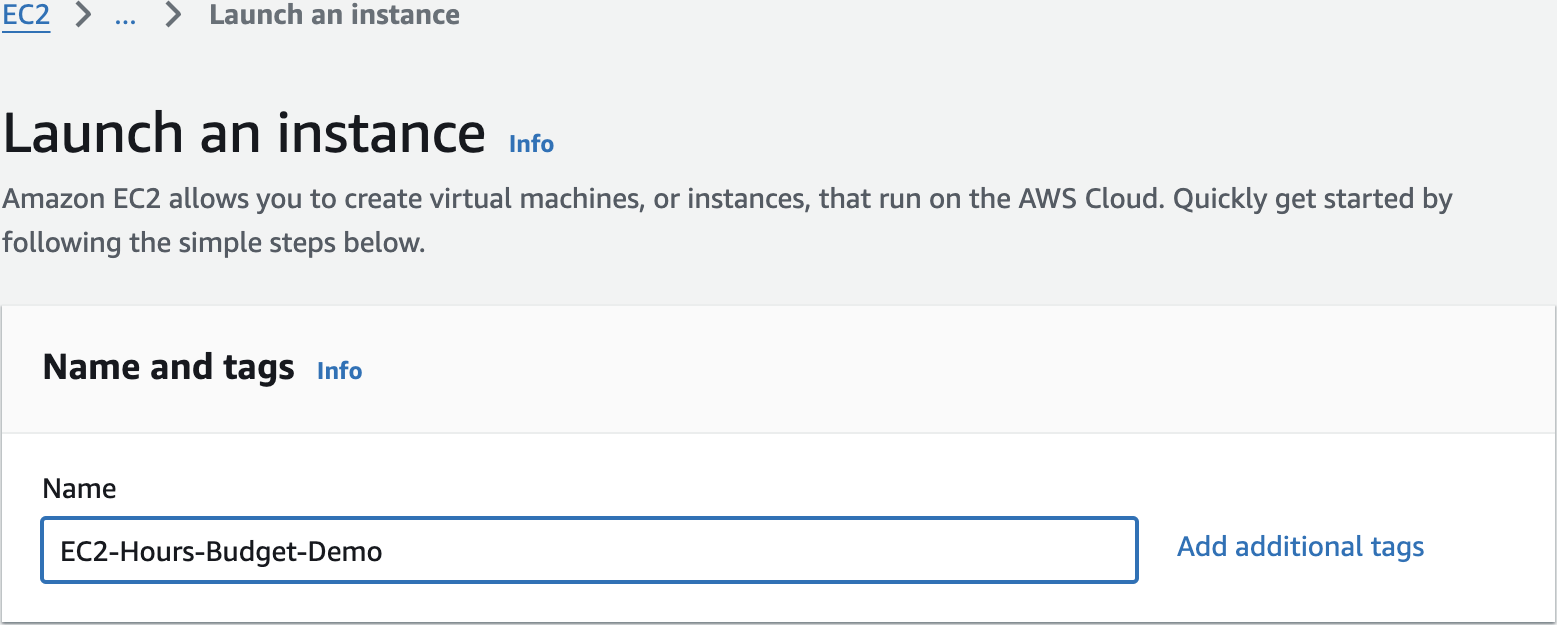Click the 'Add additional tags' link
Image resolution: width=1557 pixels, height=625 pixels.
click(1300, 547)
